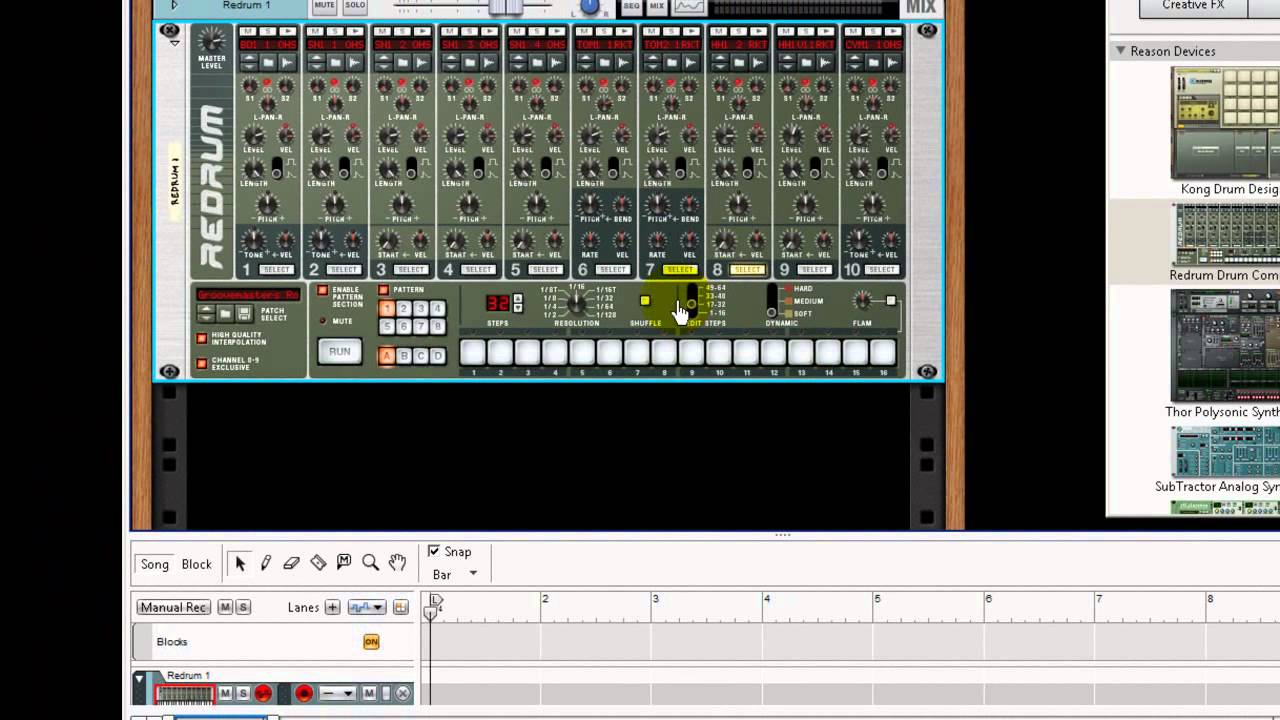Viewport: 1280px width, 720px height.
Task: Open the note lane pattern dropdown
Action: [x=336, y=693]
